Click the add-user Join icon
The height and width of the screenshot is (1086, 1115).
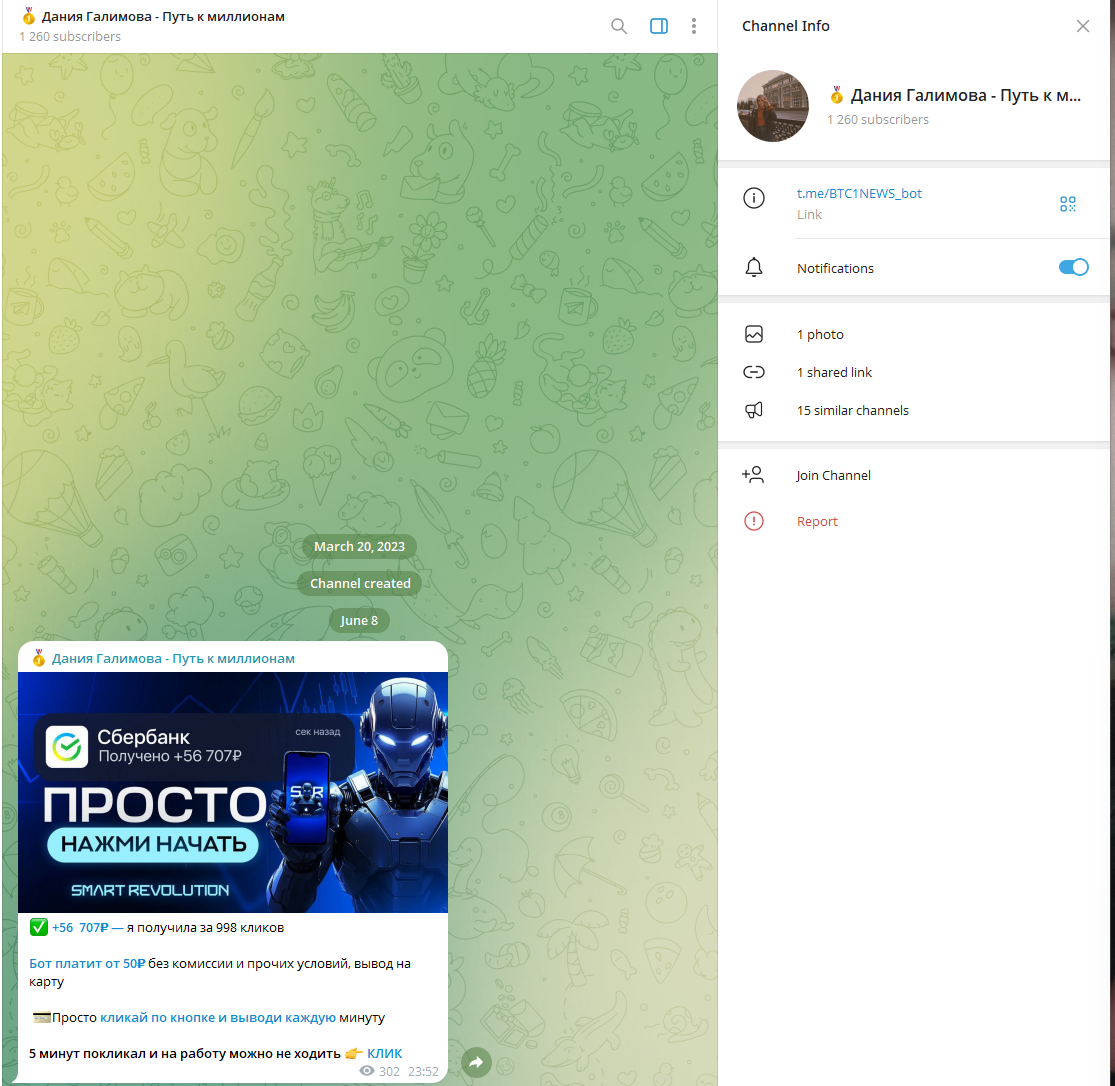pyautogui.click(x=753, y=474)
